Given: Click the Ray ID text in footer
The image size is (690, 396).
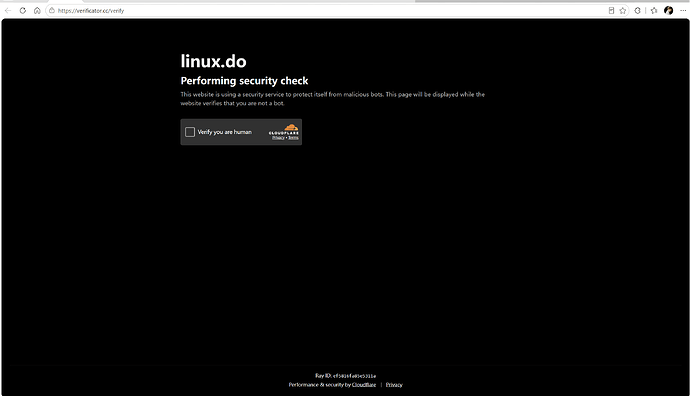Looking at the screenshot, I should [345, 376].
